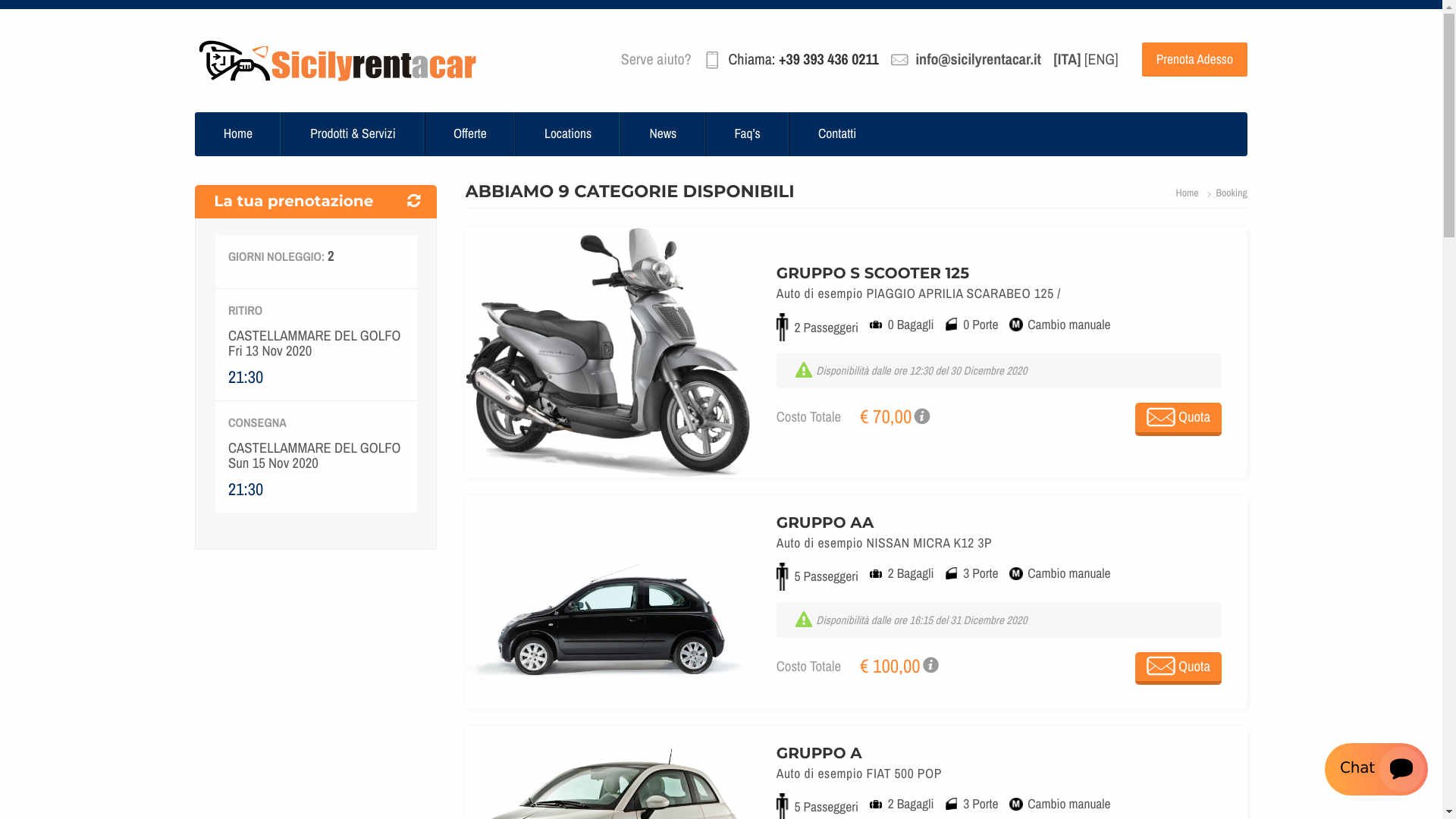Click Sun 15 Nov 2020 return date
Image resolution: width=1456 pixels, height=819 pixels.
(273, 463)
